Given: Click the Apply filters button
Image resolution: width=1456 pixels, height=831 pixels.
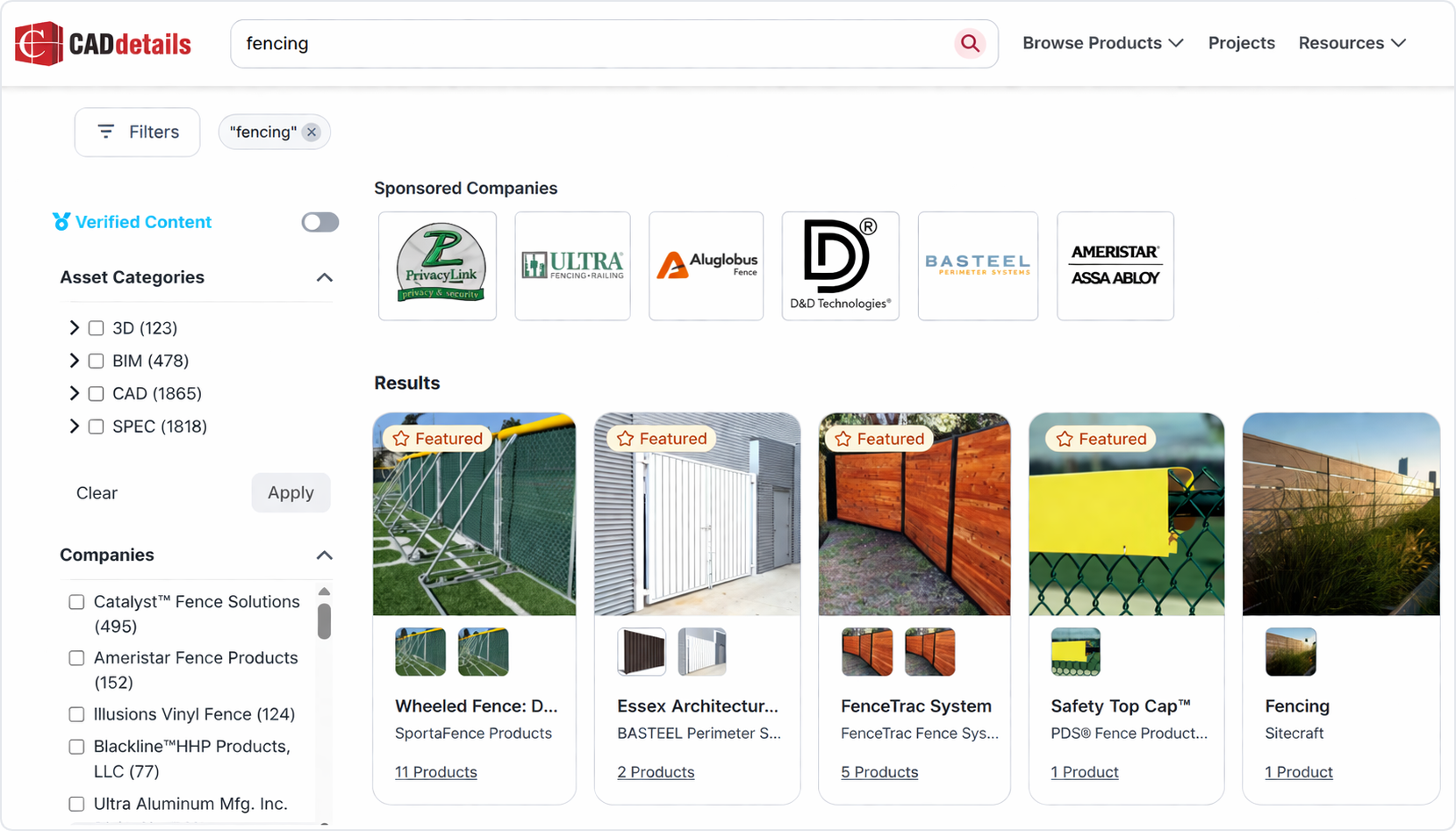Looking at the screenshot, I should coord(290,493).
